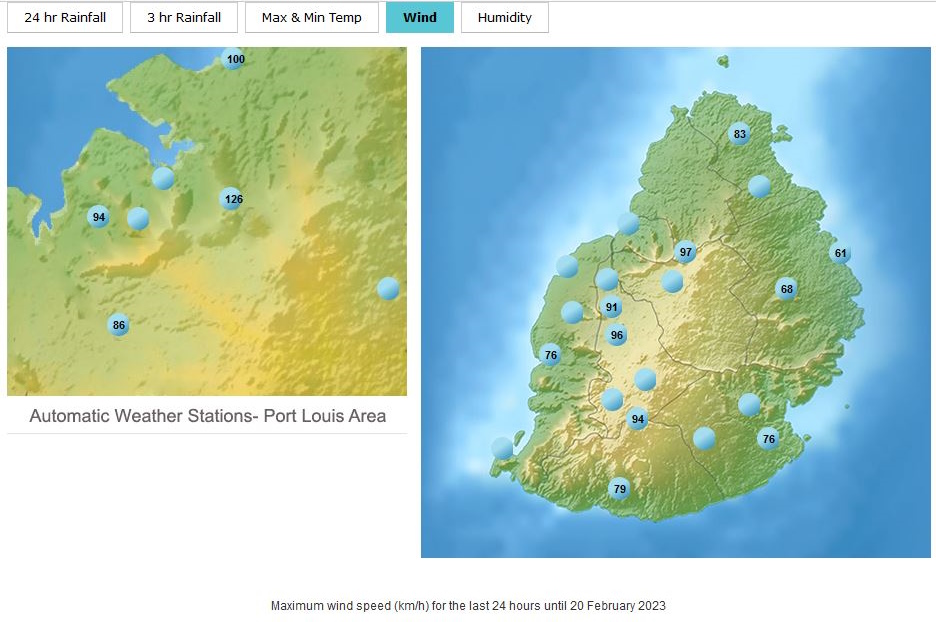The image size is (936, 622).
Task: Select the 94 marker on the island map
Action: click(637, 419)
